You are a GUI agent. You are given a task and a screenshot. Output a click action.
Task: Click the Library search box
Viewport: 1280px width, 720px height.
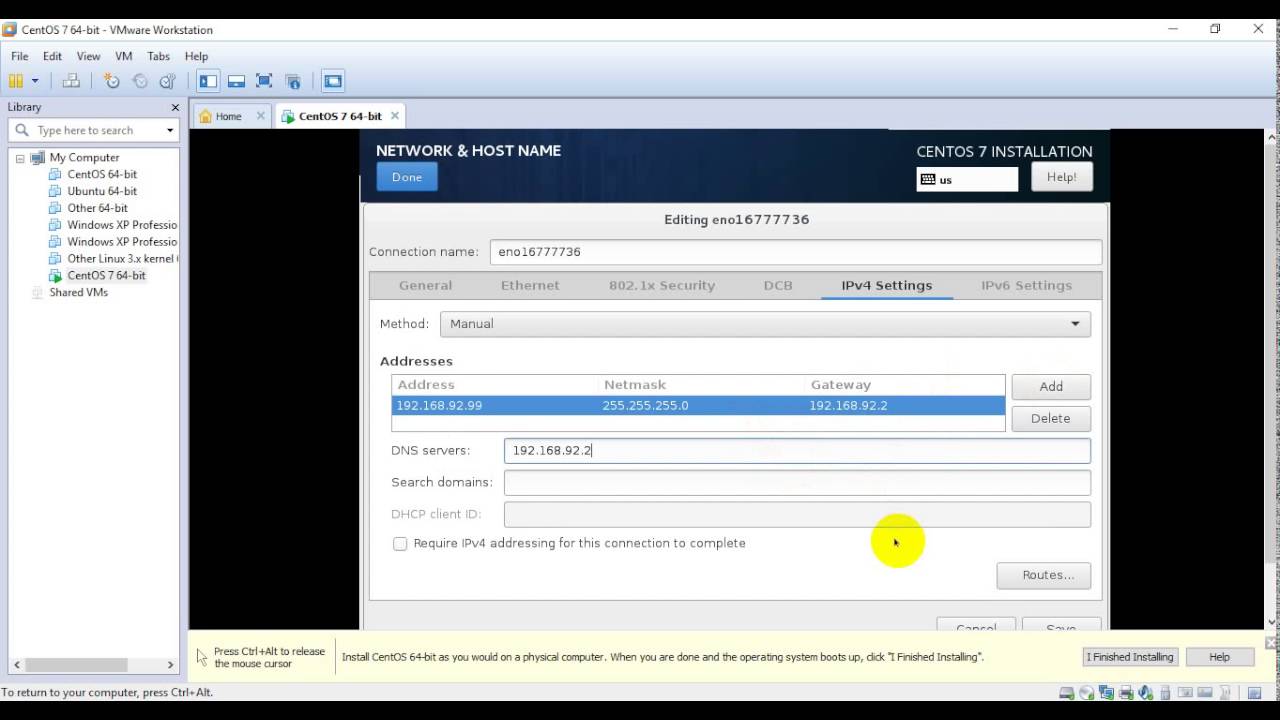coord(94,130)
